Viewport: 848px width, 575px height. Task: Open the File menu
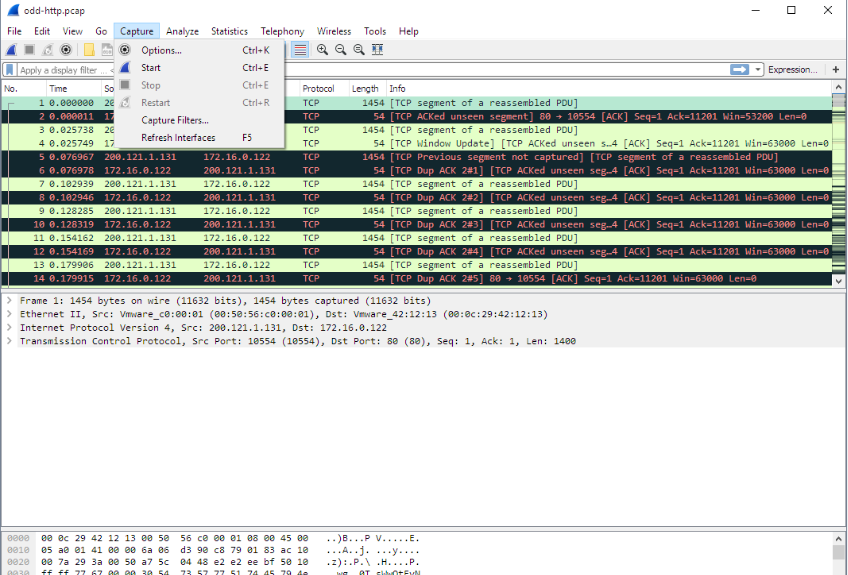(x=14, y=31)
